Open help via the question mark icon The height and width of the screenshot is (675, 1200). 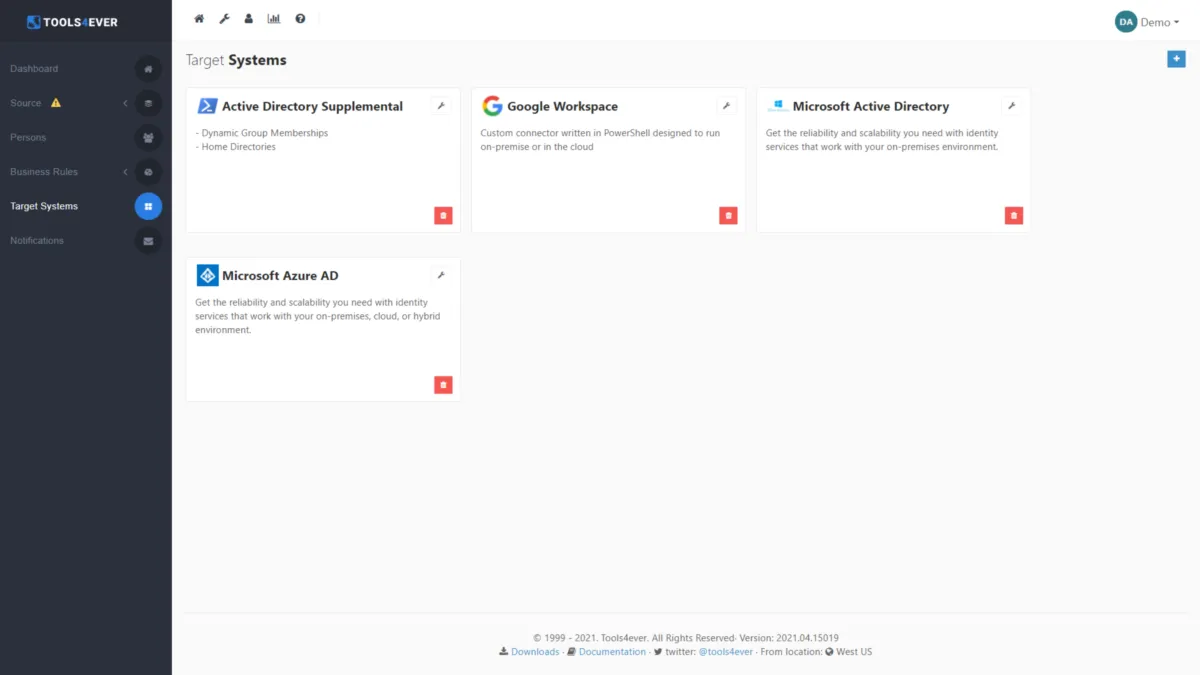pyautogui.click(x=299, y=18)
